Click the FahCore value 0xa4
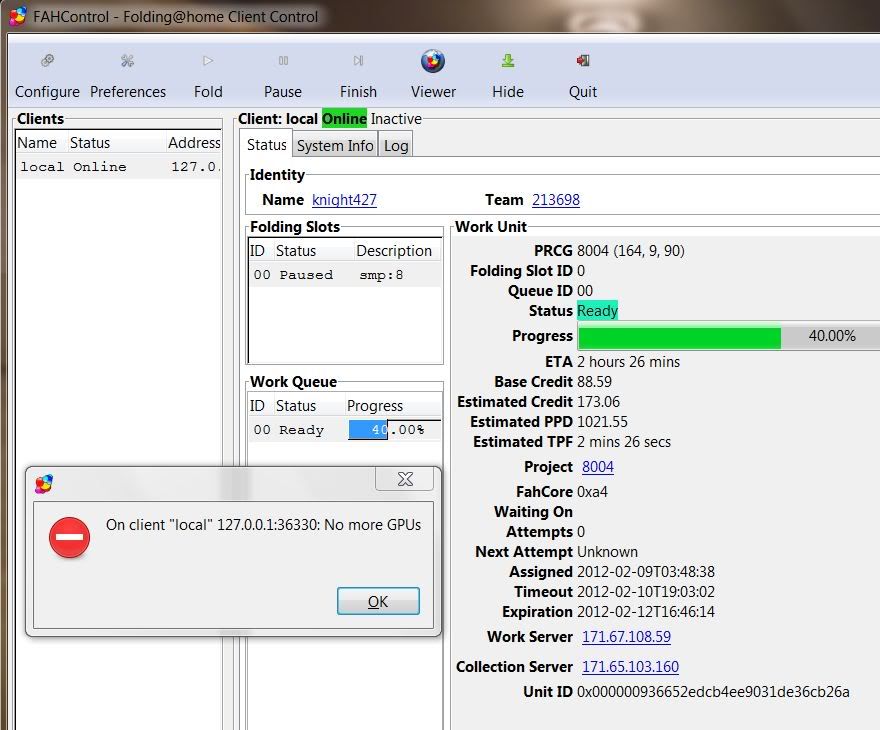The width and height of the screenshot is (880, 730). [592, 492]
